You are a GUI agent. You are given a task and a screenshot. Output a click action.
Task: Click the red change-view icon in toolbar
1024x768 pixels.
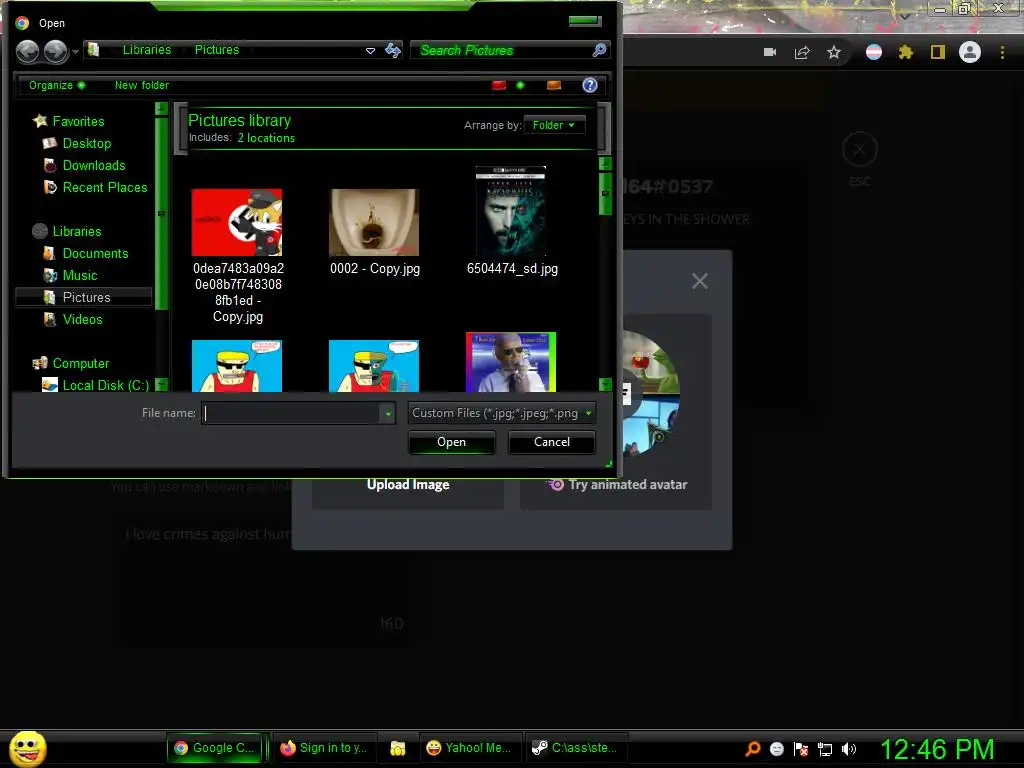499,85
